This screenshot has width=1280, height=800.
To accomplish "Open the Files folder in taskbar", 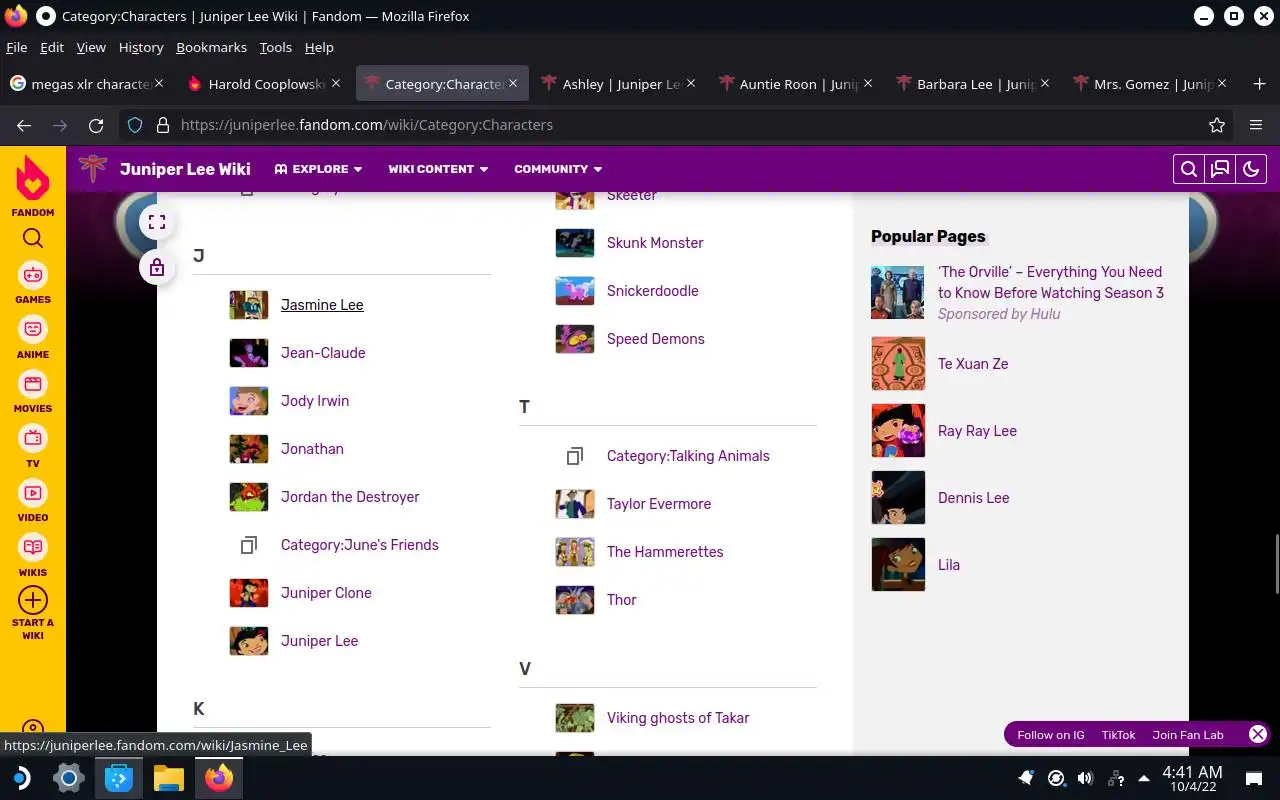I will click(x=169, y=778).
